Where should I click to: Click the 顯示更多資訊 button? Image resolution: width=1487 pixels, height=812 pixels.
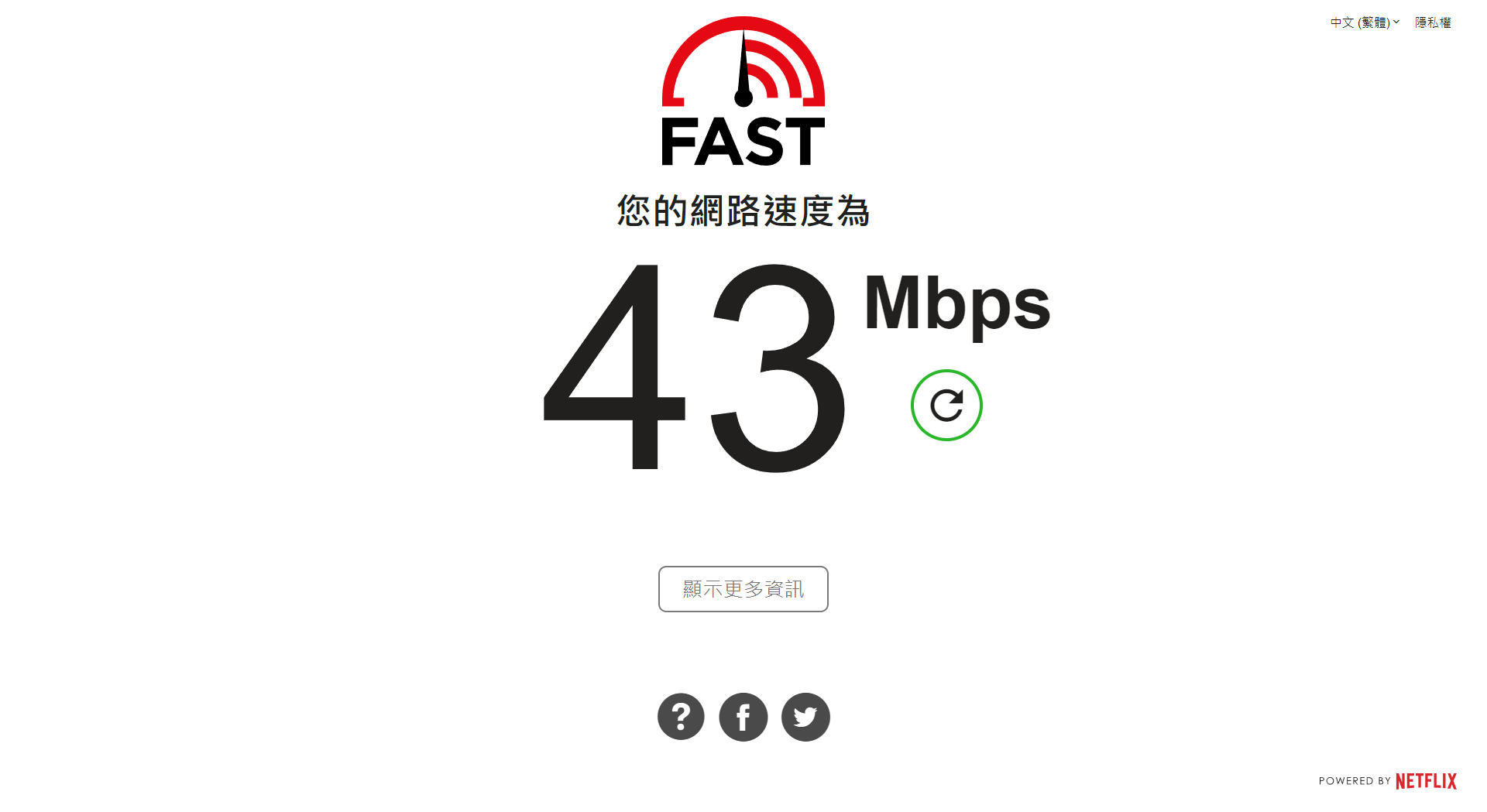743,589
